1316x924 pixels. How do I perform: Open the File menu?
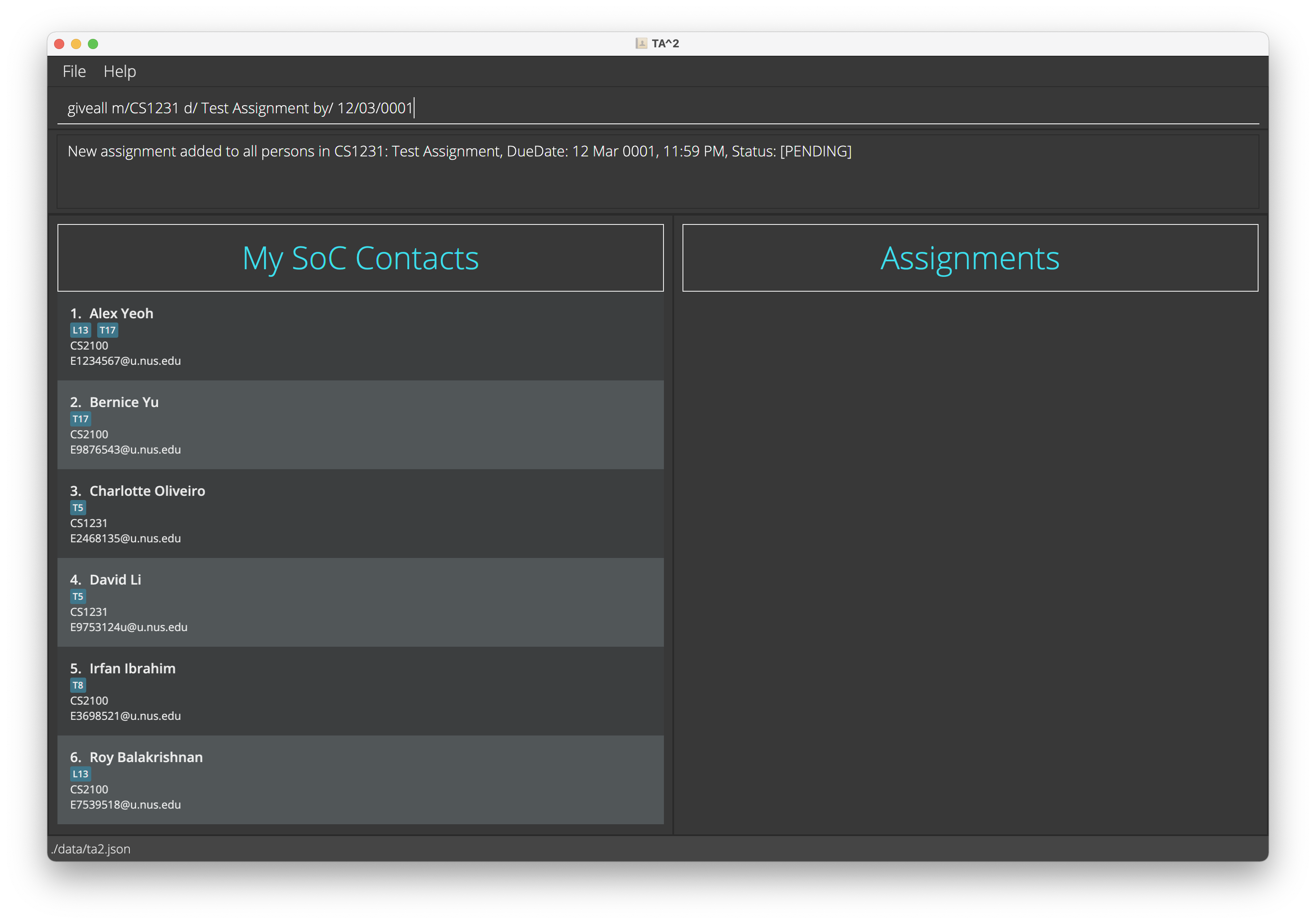tap(74, 71)
